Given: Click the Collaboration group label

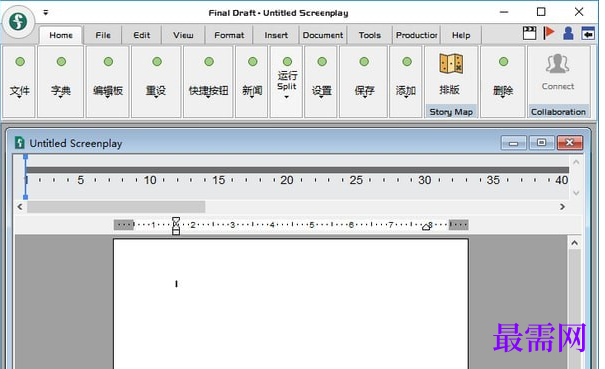Looking at the screenshot, I should pyautogui.click(x=558, y=112).
